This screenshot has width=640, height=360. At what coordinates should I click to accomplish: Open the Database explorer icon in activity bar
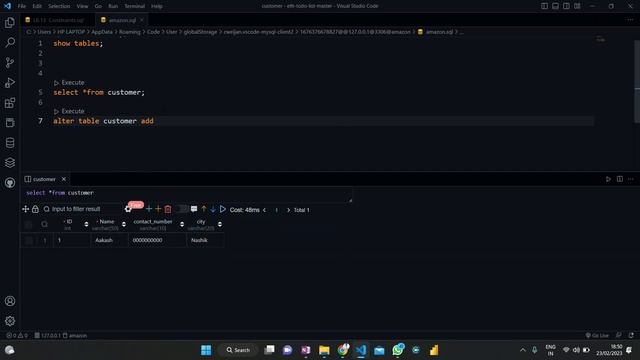click(x=10, y=142)
